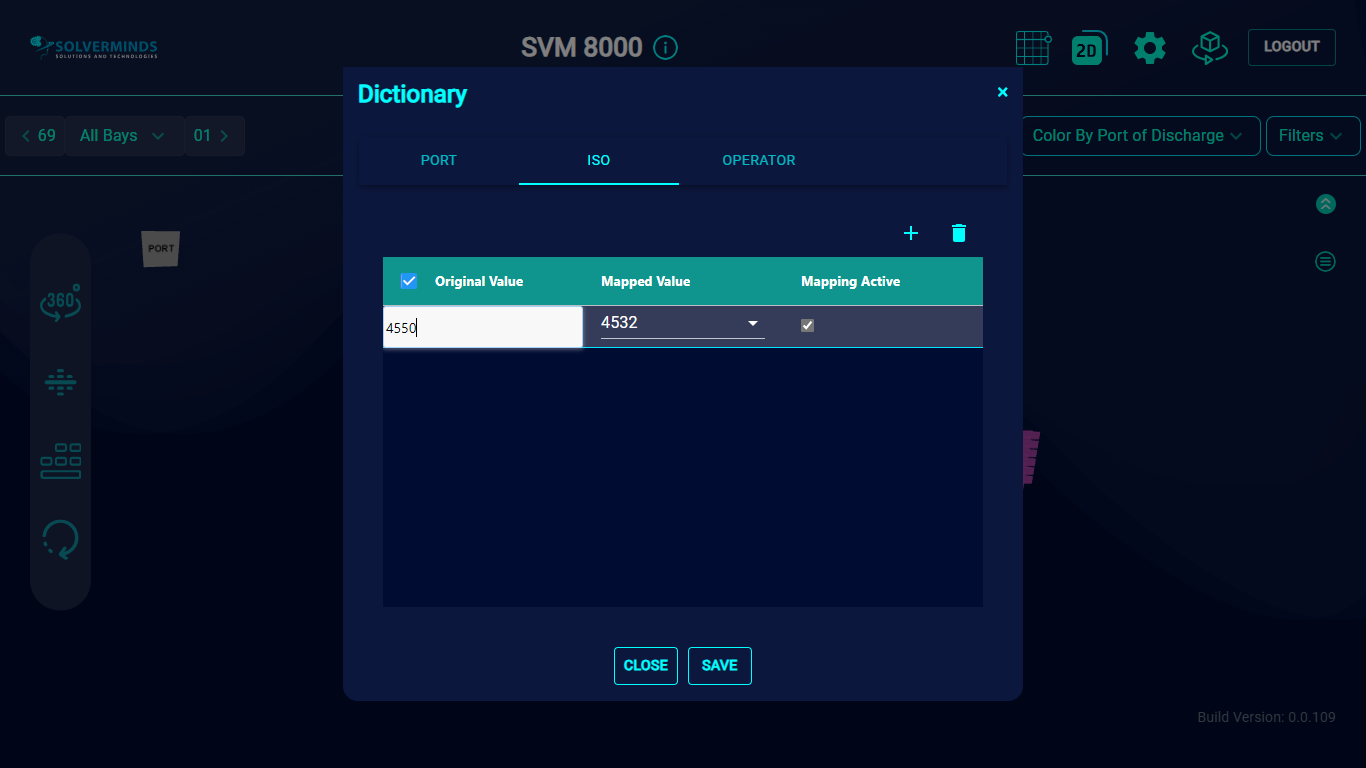The image size is (1366, 768).
Task: Go to next bay 01
Action: 214,136
